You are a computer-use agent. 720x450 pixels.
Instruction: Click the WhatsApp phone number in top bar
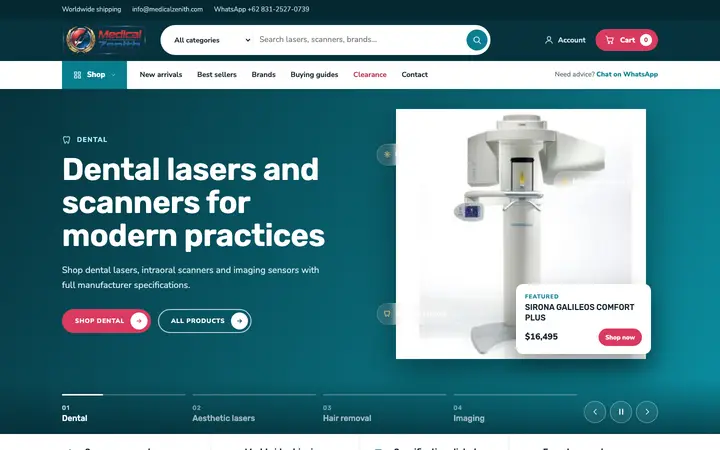[261, 9]
